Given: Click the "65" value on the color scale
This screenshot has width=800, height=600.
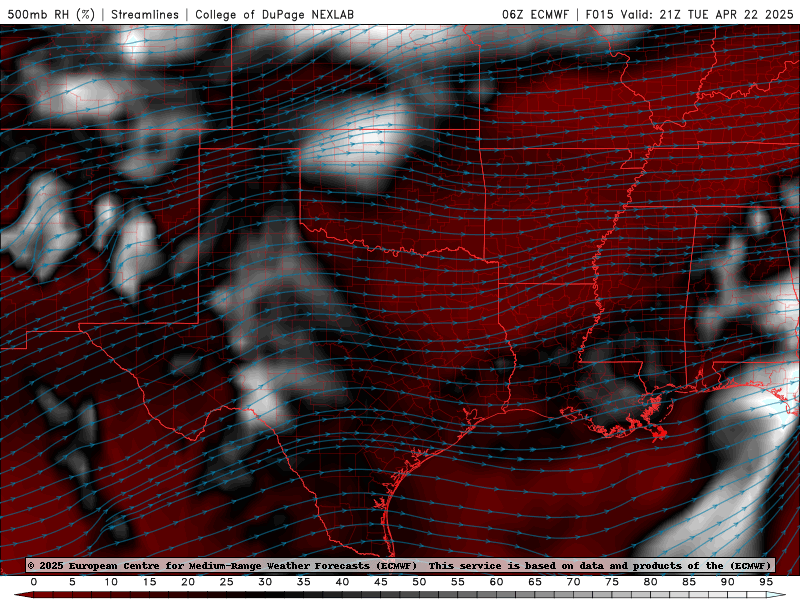Looking at the screenshot, I should tap(535, 582).
